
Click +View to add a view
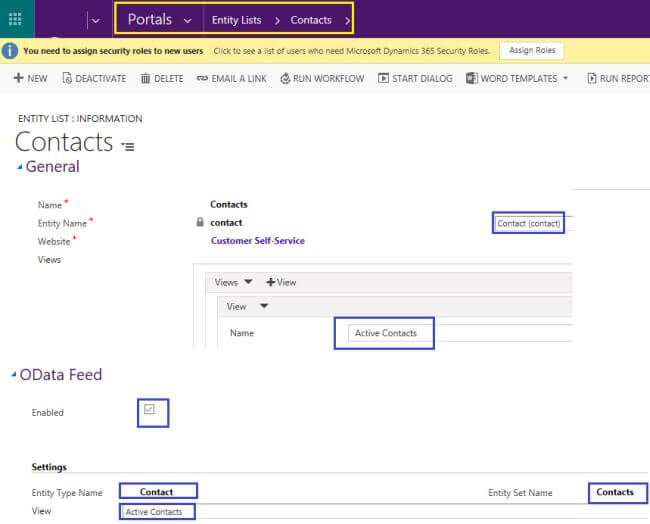click(281, 282)
